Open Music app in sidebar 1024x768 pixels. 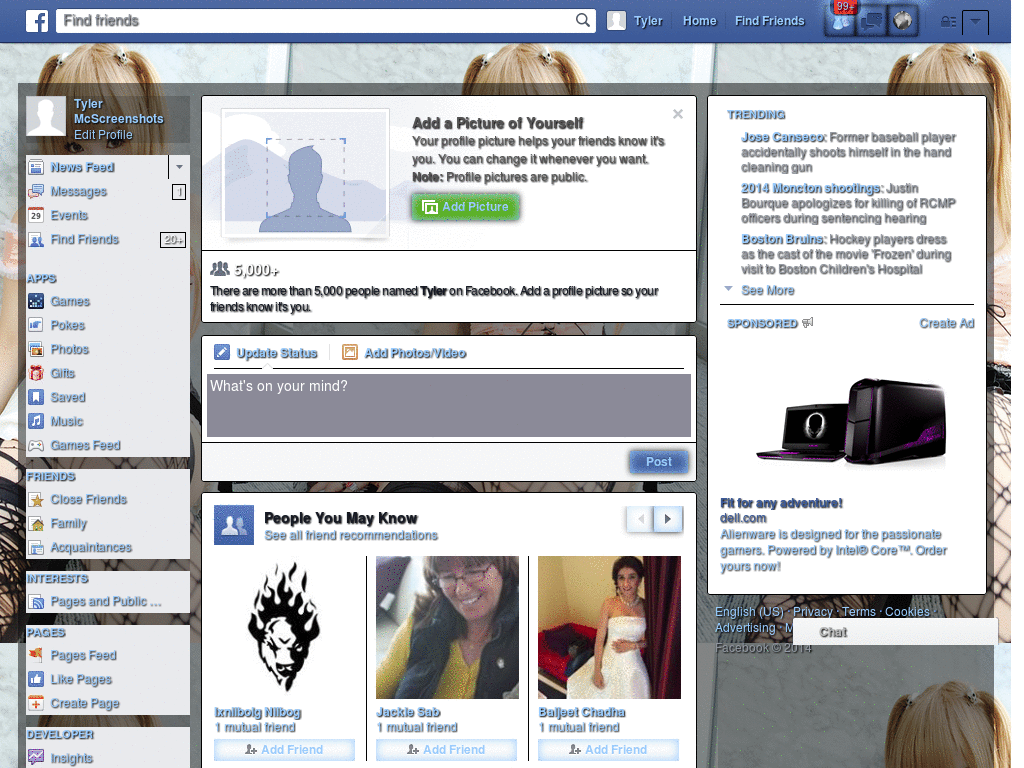tap(67, 422)
